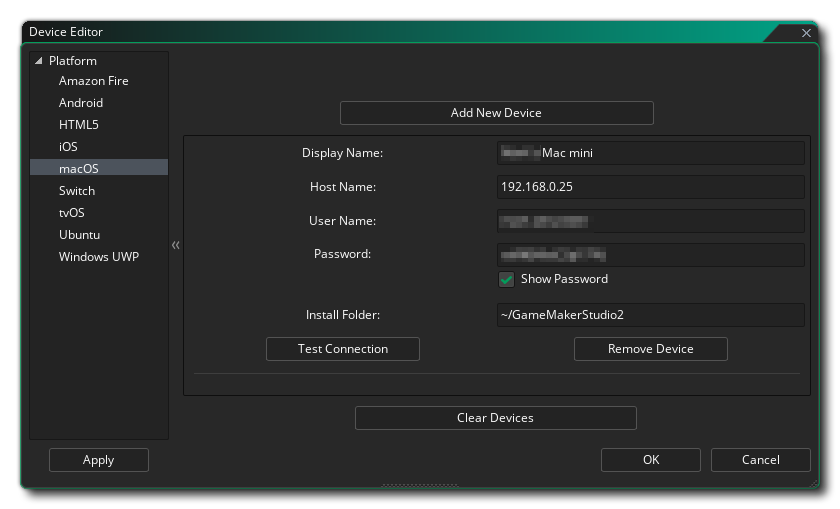
Task: Choose Windows UWP platform
Action: [x=98, y=257]
